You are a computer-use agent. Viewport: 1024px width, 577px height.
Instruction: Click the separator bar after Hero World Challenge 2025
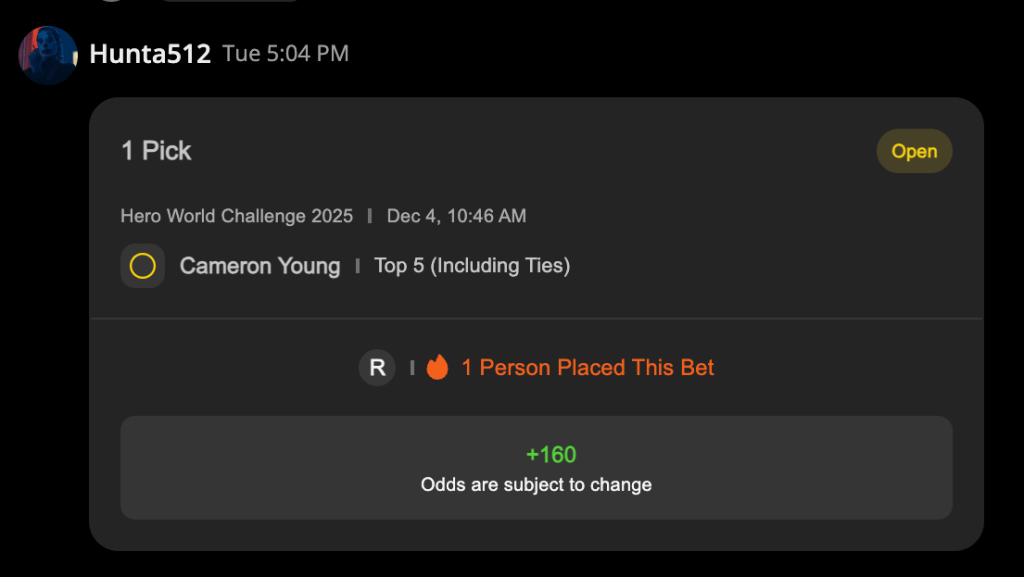point(370,216)
